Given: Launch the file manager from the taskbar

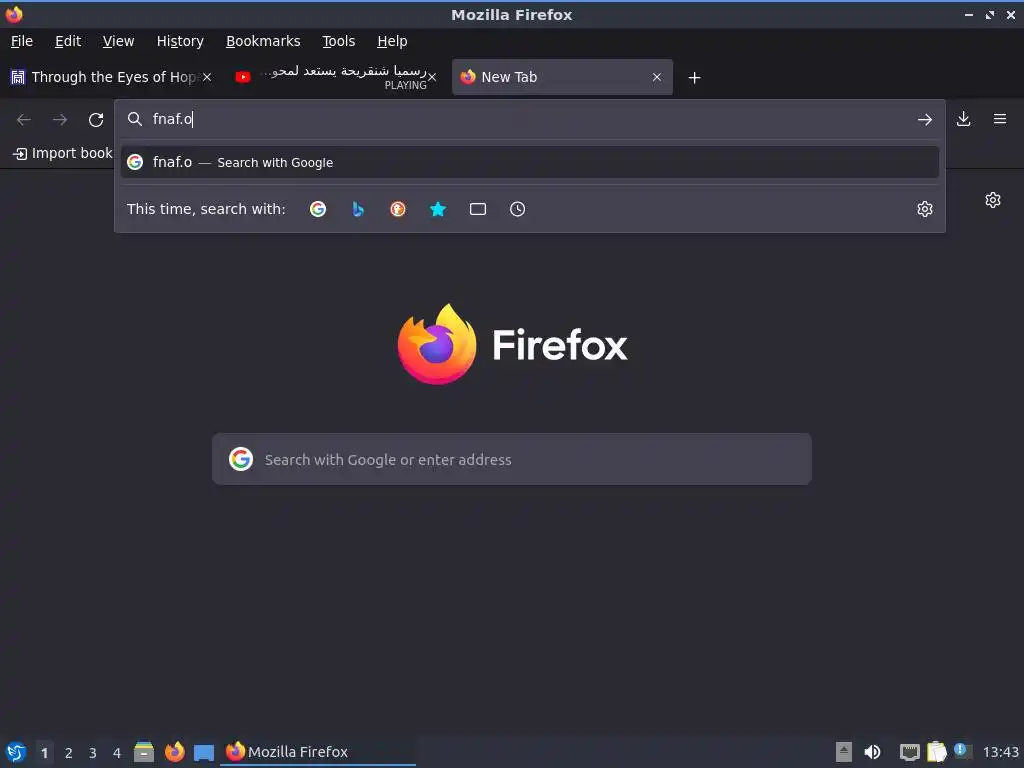Looking at the screenshot, I should tap(144, 752).
